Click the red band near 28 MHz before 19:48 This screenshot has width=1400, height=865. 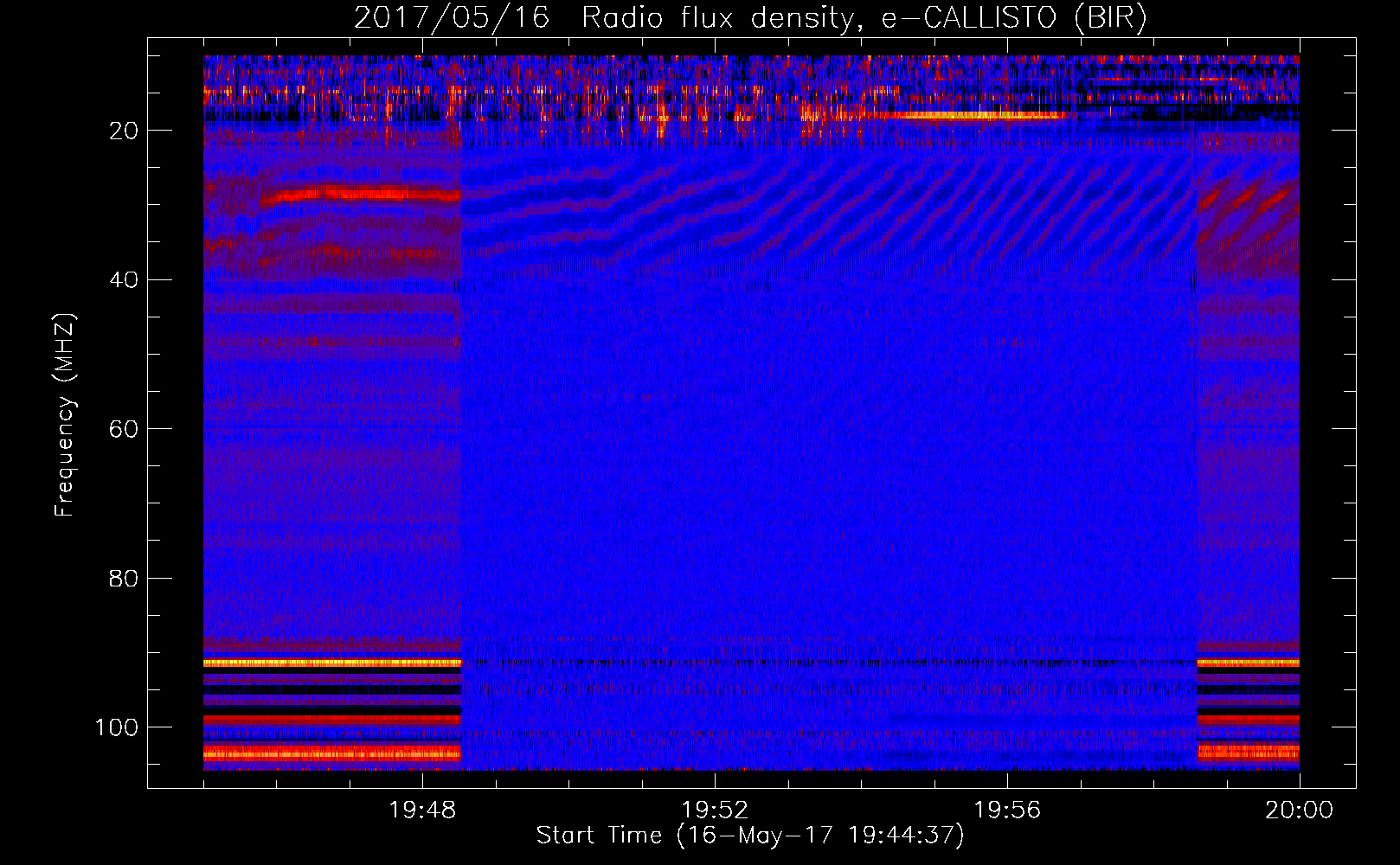[x=359, y=194]
